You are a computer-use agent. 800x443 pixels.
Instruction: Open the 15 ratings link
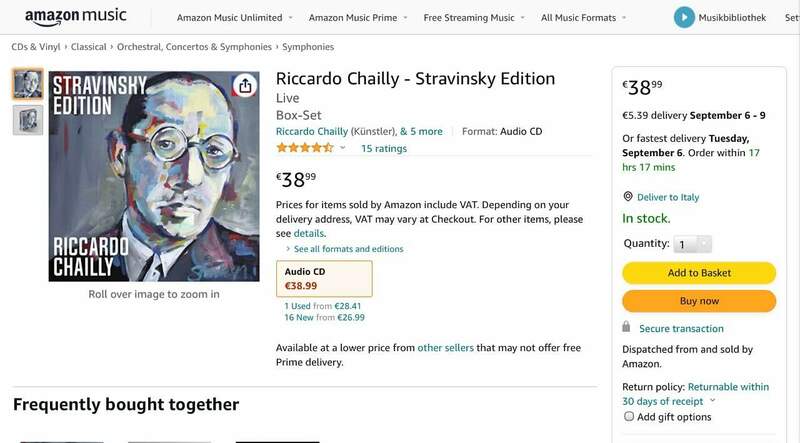pyautogui.click(x=383, y=148)
